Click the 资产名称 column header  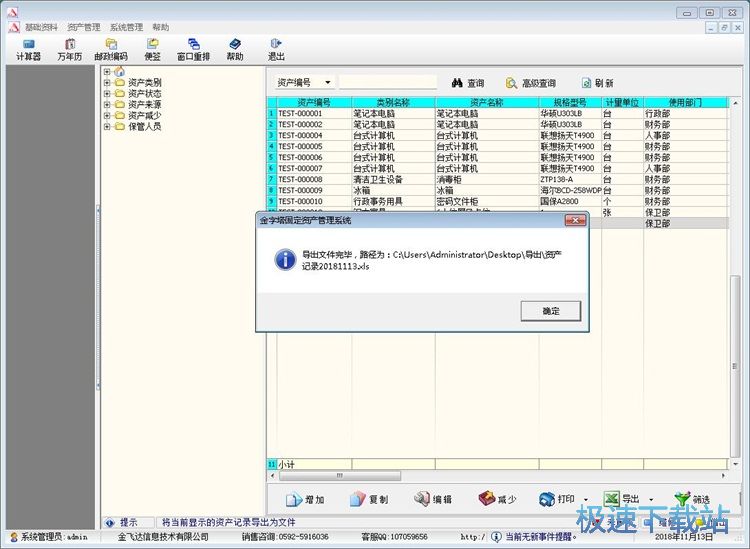point(487,102)
